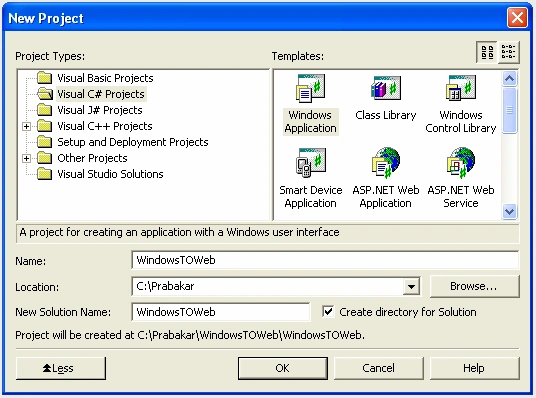Viewport: 536px width, 398px height.
Task: Click the Windows Application label text
Action: pyautogui.click(x=310, y=122)
